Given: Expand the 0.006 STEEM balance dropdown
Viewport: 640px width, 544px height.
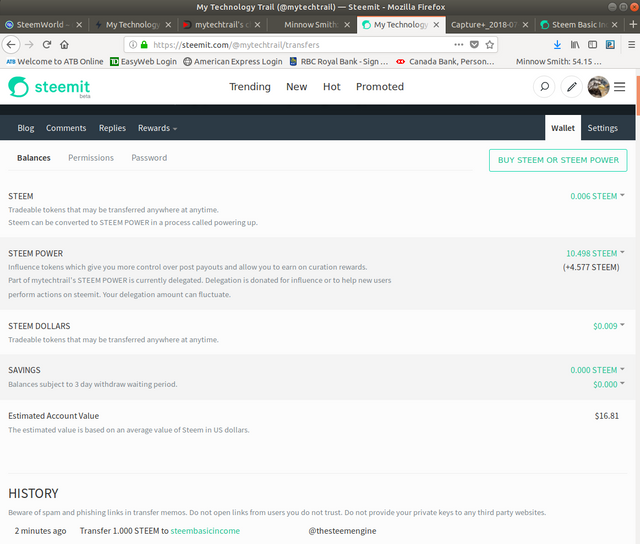Looking at the screenshot, I should 597,196.
